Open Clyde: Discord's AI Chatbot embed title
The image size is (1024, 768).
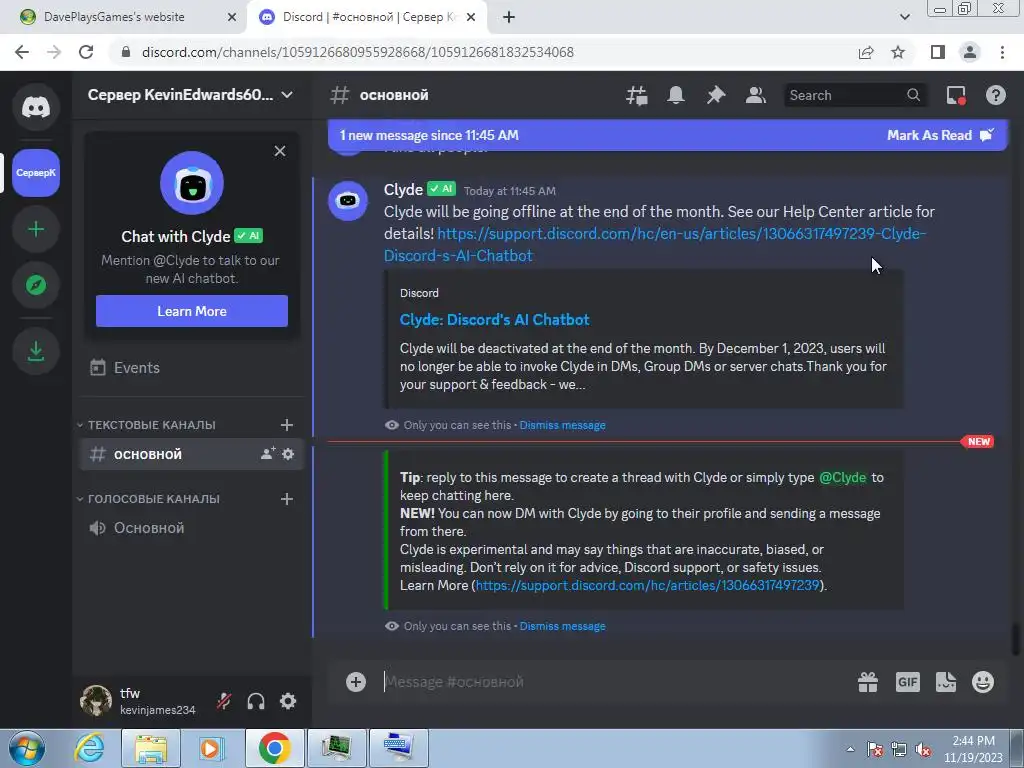(494, 319)
